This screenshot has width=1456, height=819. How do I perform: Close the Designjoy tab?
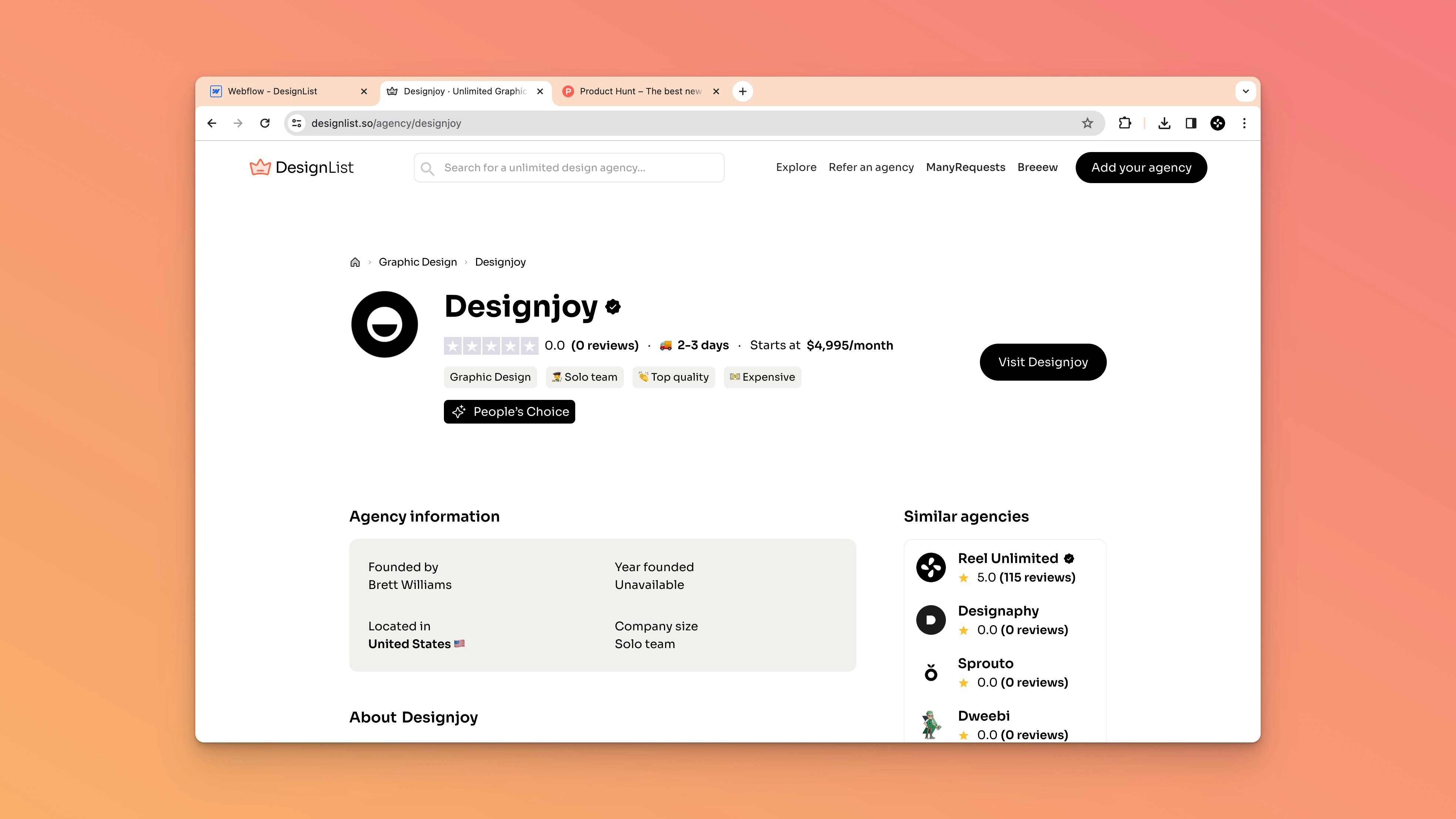540,92
